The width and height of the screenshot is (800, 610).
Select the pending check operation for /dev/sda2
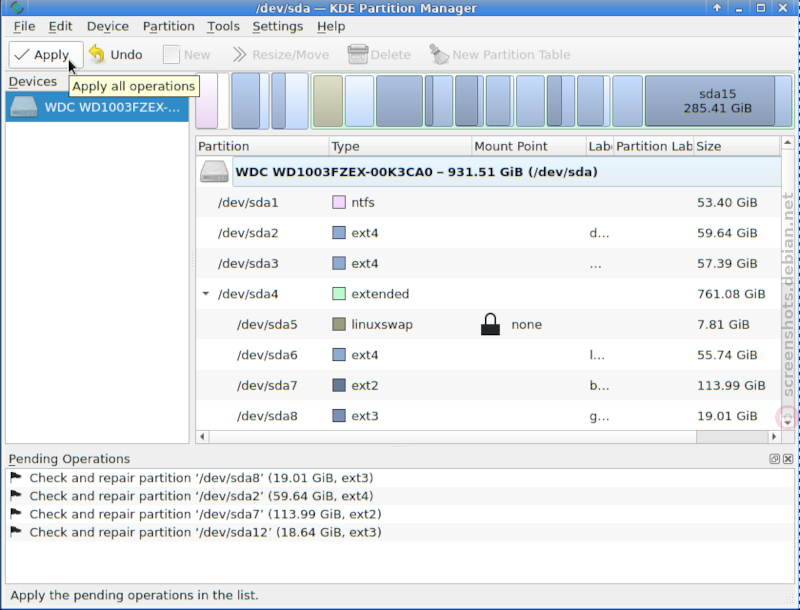(x=400, y=496)
